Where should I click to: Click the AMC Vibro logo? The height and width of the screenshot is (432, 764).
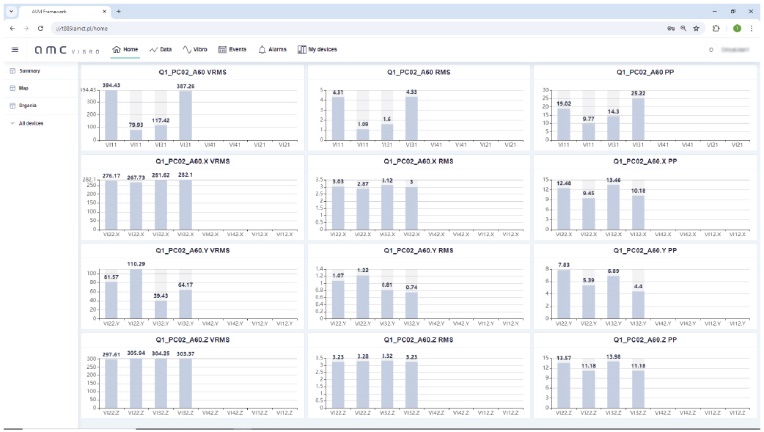click(x=66, y=49)
